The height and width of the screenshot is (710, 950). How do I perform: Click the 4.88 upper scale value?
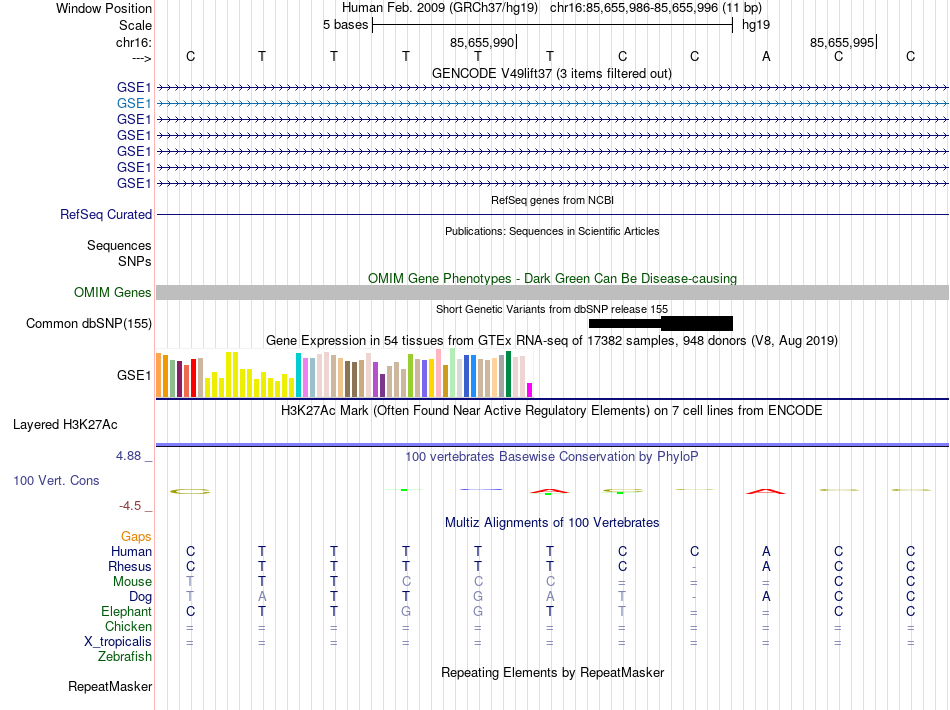click(x=129, y=456)
